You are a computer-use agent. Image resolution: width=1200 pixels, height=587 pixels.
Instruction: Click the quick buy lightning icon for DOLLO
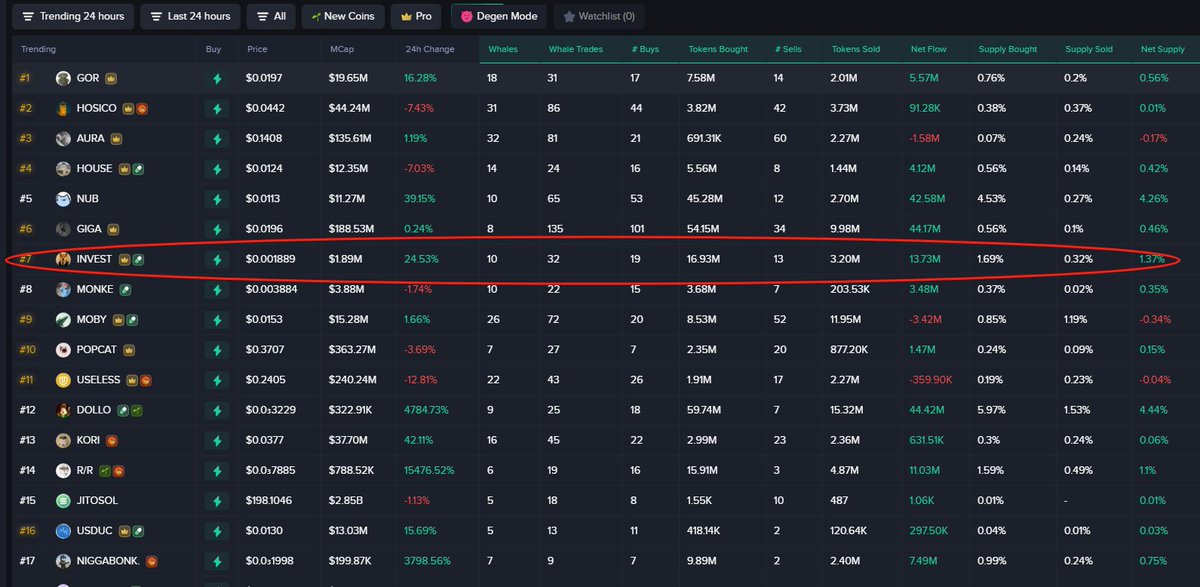point(215,410)
